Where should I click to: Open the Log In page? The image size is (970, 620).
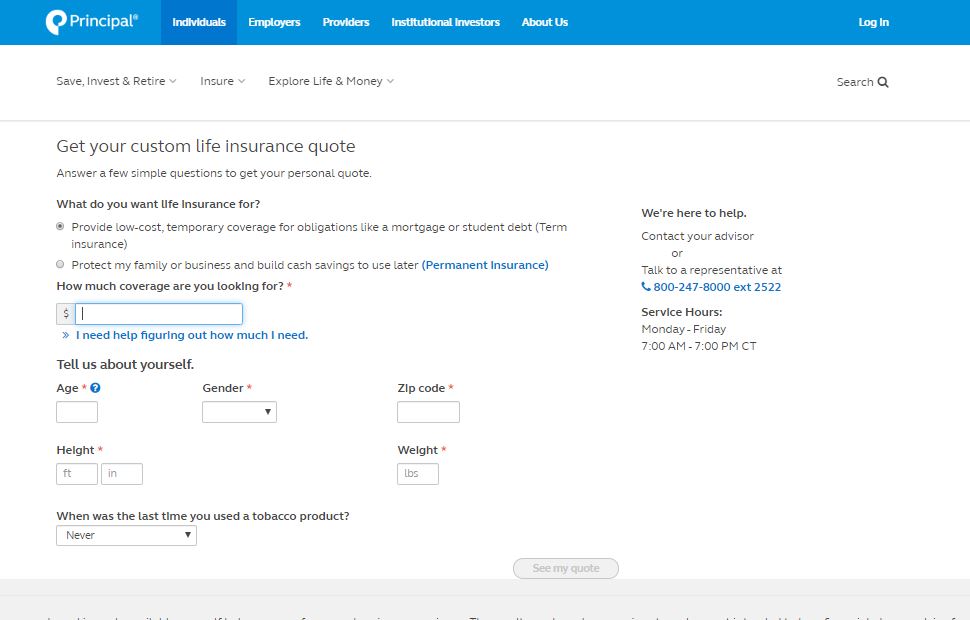click(873, 22)
